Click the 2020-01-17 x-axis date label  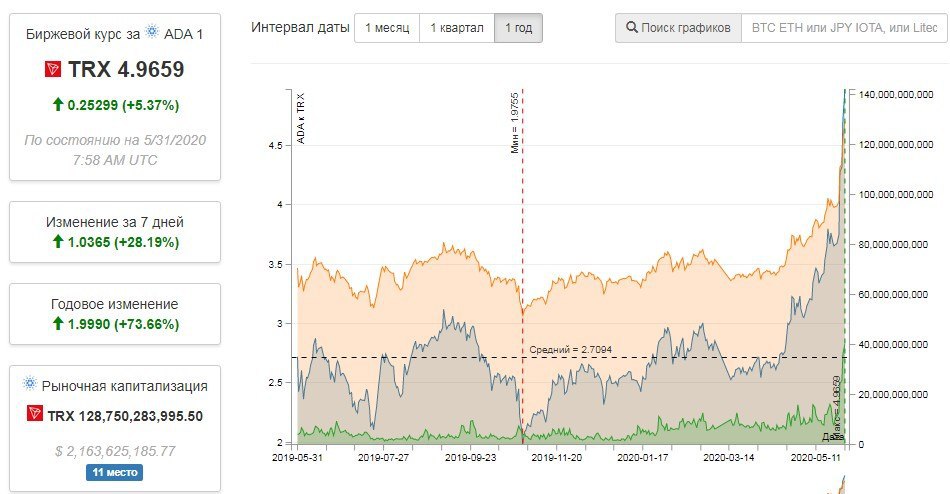tap(643, 458)
